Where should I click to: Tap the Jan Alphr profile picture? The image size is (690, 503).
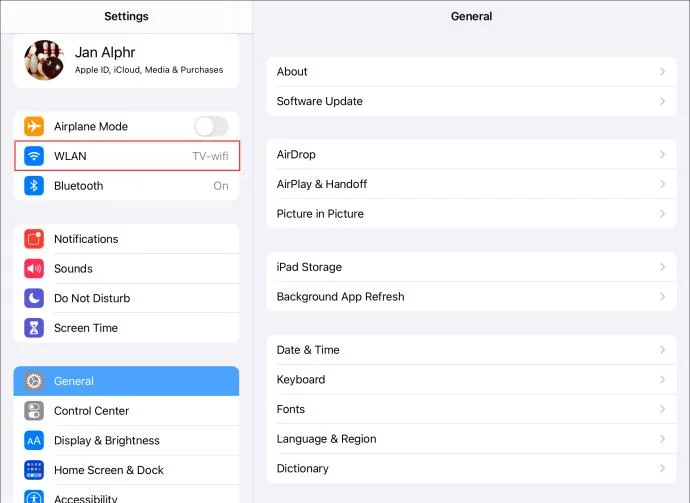pyautogui.click(x=44, y=60)
